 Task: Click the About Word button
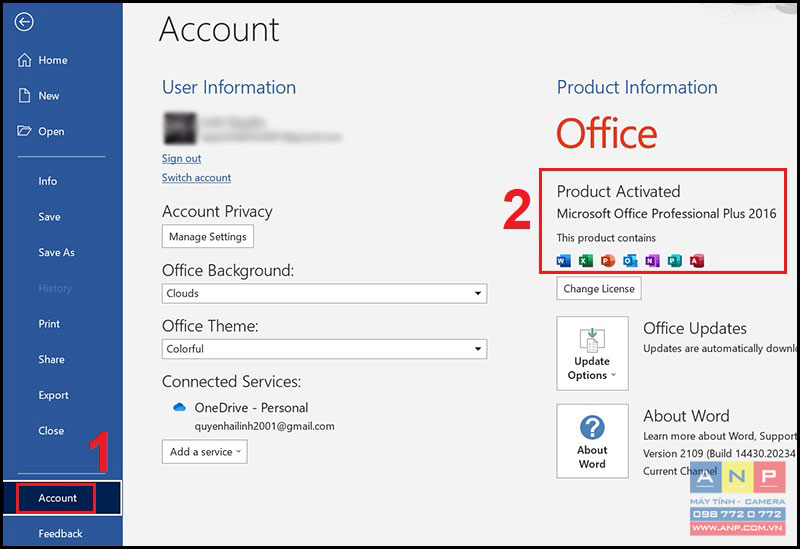(x=592, y=441)
